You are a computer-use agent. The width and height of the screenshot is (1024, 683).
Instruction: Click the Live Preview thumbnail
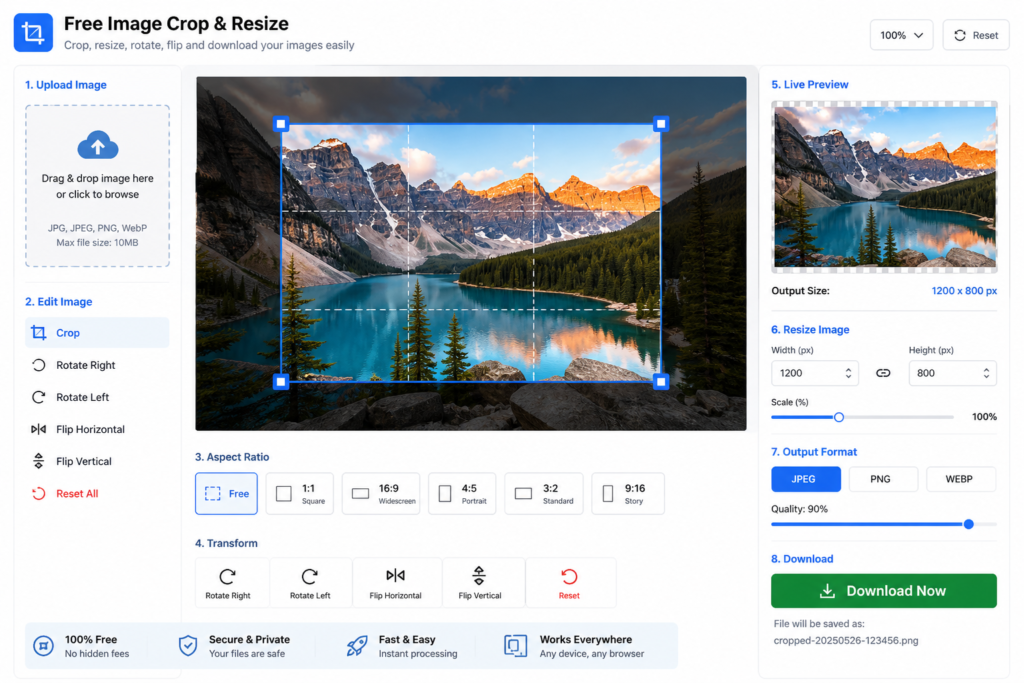click(884, 187)
